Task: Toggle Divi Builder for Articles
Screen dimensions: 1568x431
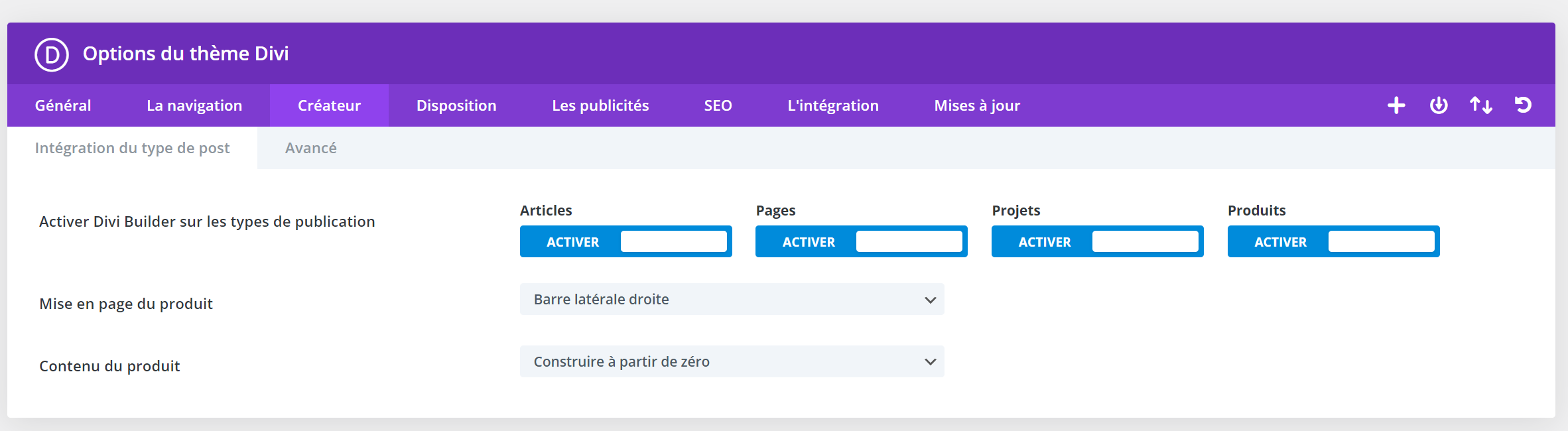Action: click(626, 241)
